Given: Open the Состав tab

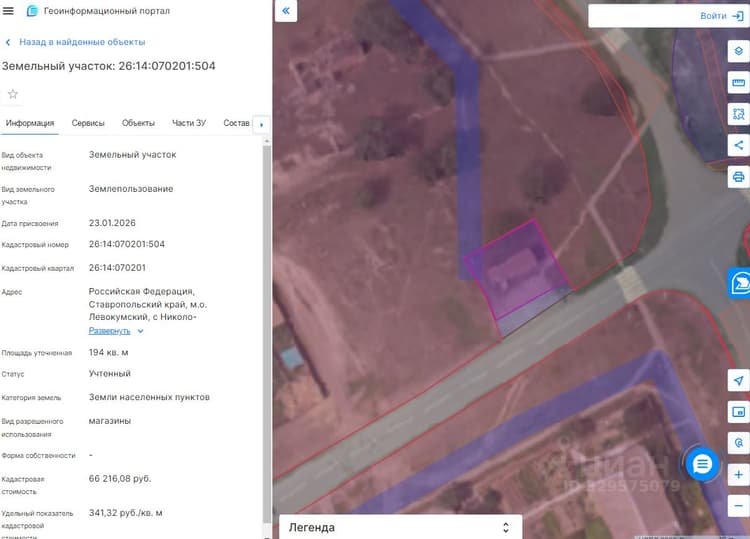Looking at the screenshot, I should [x=236, y=123].
